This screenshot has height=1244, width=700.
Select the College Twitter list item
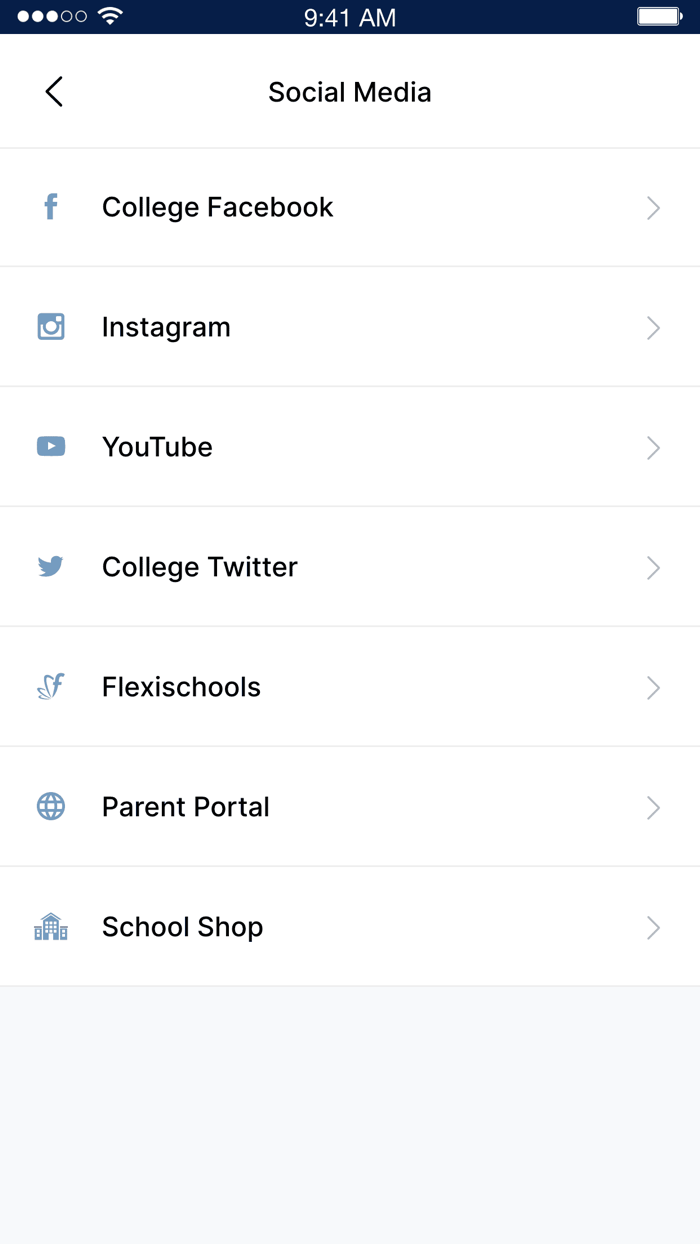point(350,567)
